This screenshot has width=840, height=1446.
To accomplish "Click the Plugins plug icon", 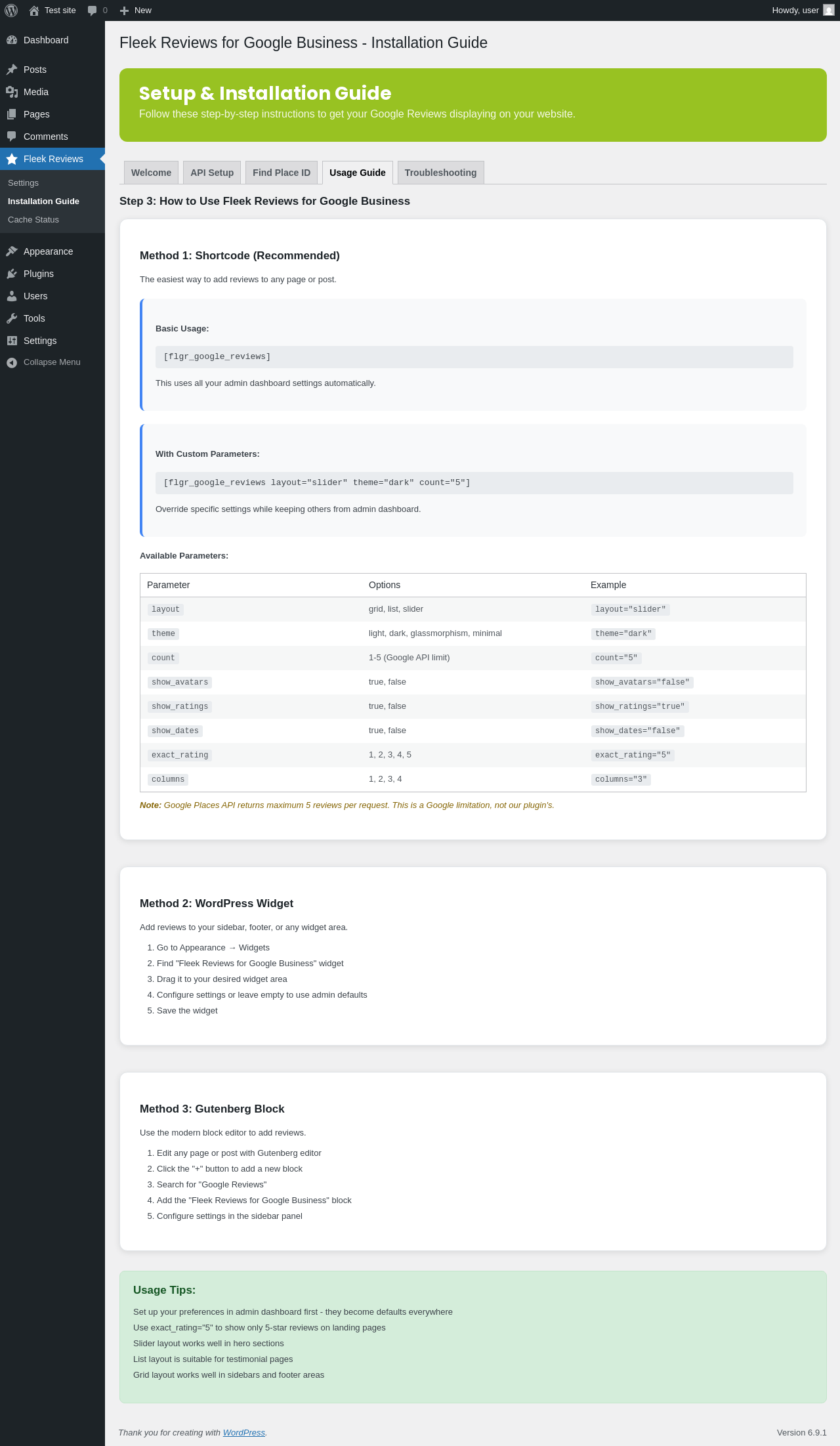I will click(12, 274).
